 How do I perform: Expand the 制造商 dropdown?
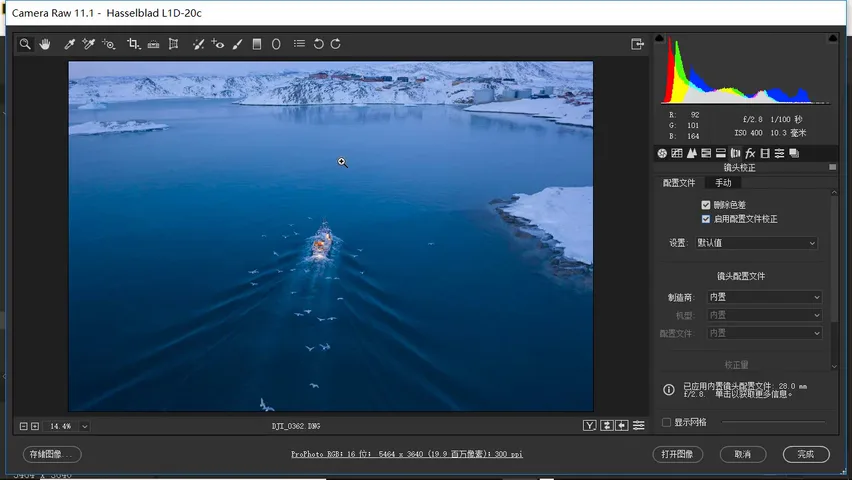click(x=764, y=297)
